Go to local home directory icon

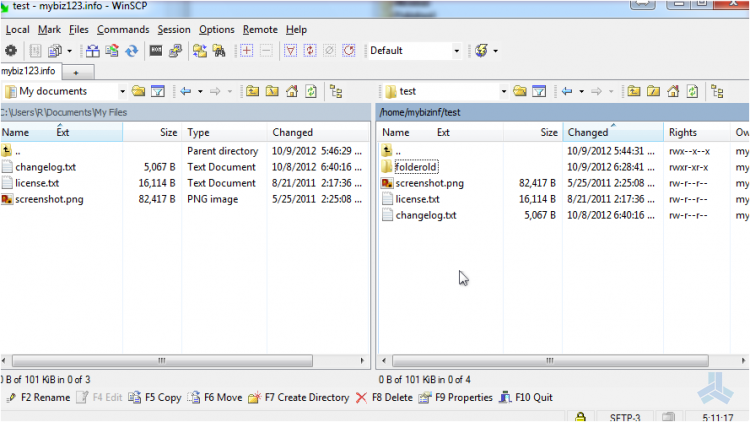click(292, 91)
